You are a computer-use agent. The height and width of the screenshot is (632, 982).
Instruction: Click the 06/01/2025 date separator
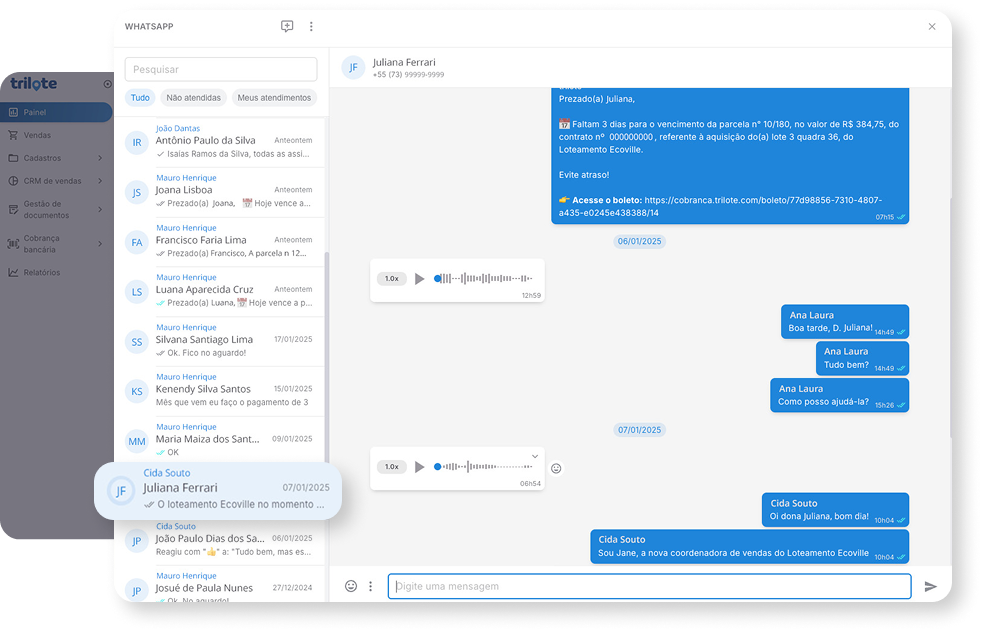tap(639, 241)
